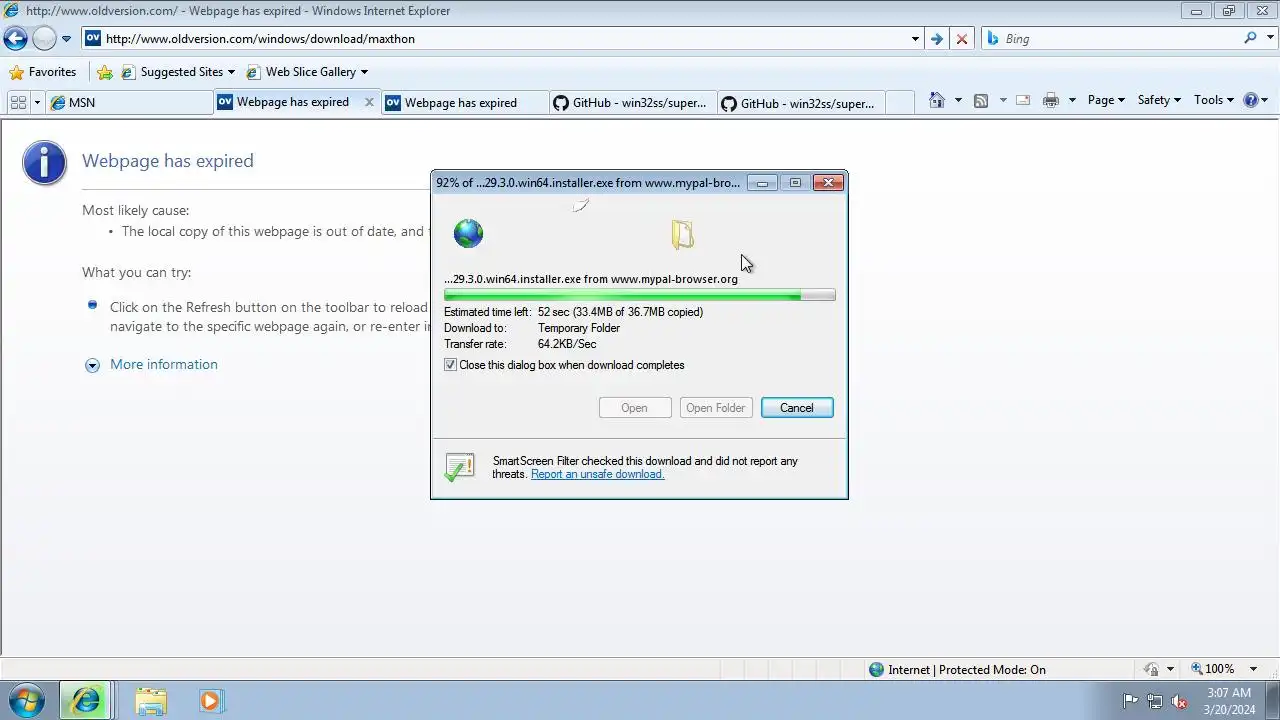The image size is (1280, 720).
Task: Click the folder icon in download dialog
Action: tap(683, 234)
